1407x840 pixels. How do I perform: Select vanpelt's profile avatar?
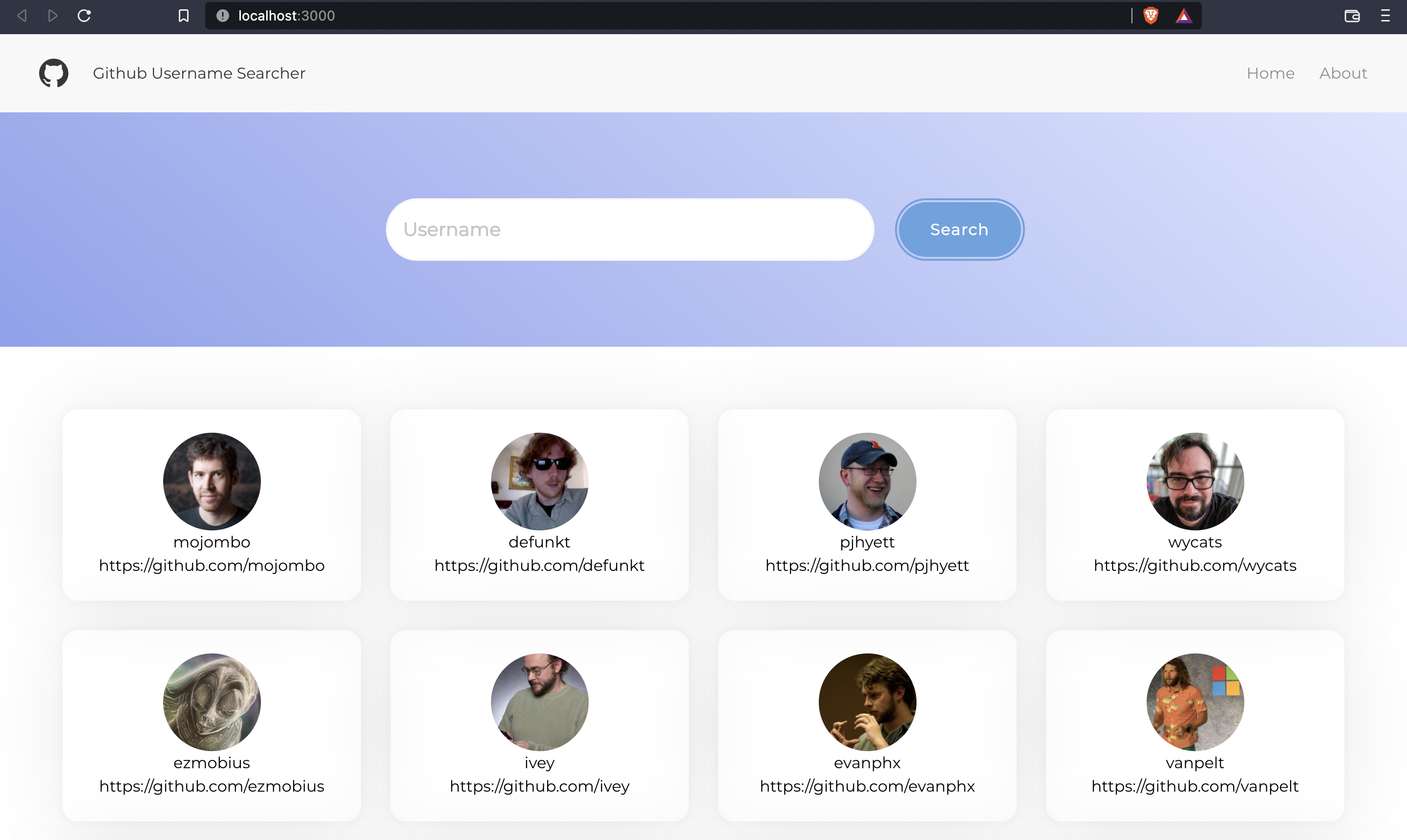coord(1194,702)
